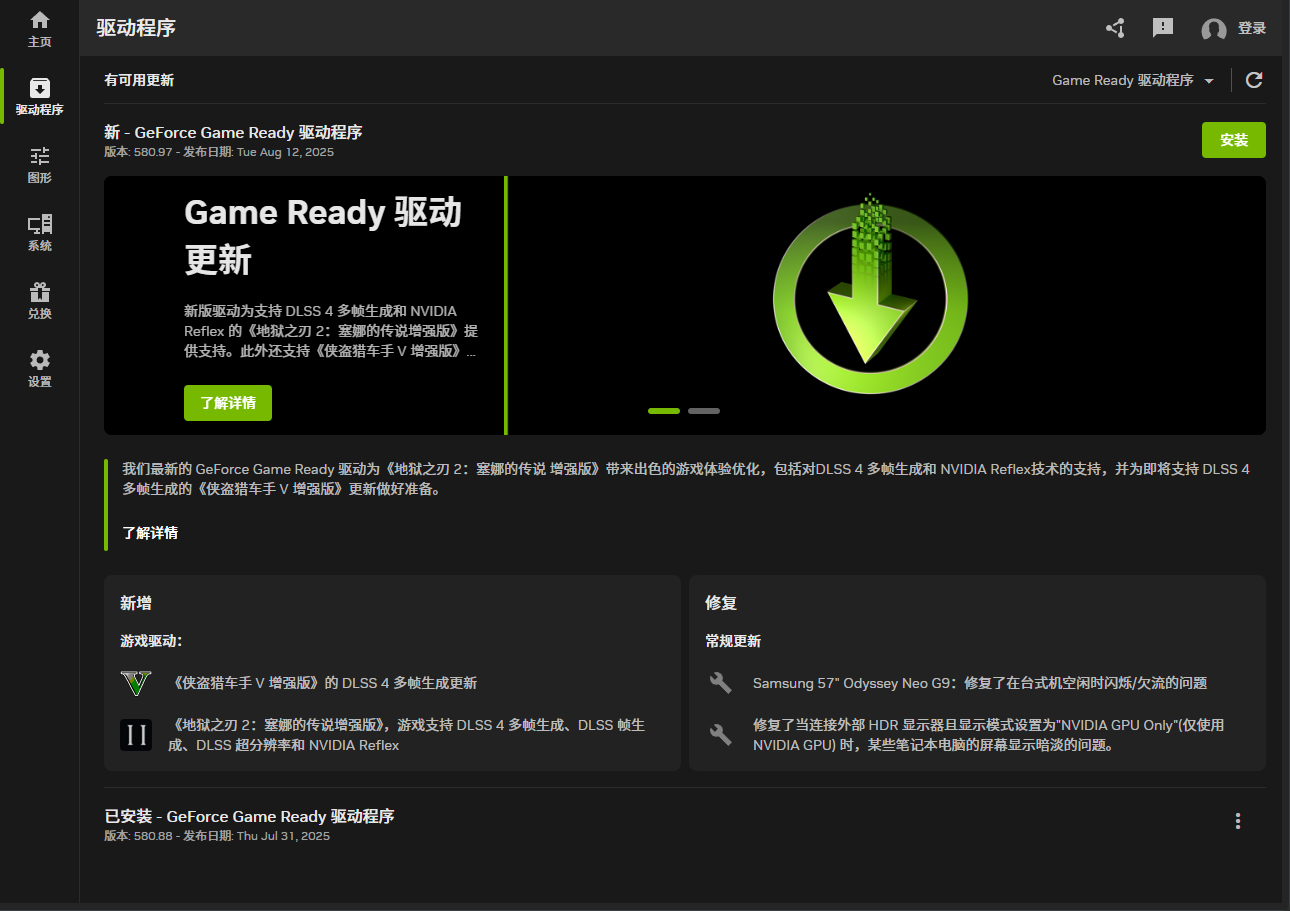The image size is (1290, 911).
Task: Click the 修复 section heading
Action: click(721, 603)
